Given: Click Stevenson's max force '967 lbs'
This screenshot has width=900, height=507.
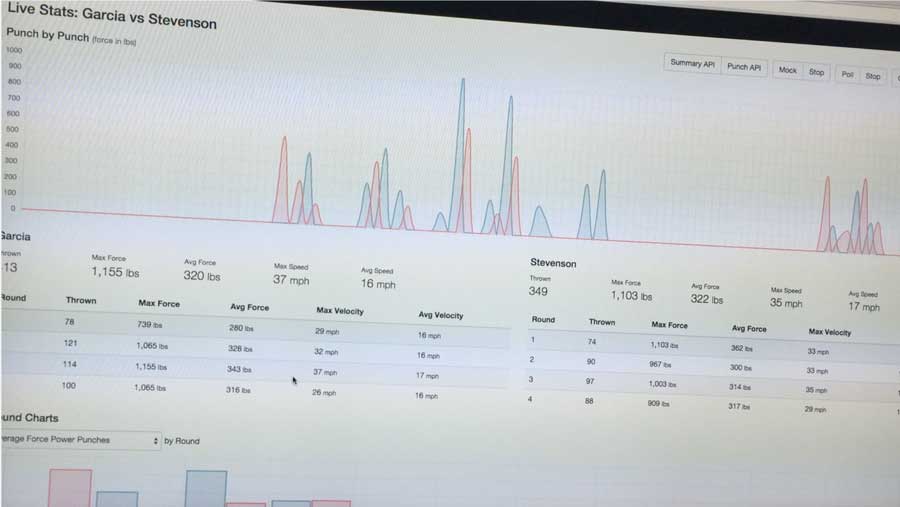Looking at the screenshot, I should tap(660, 364).
